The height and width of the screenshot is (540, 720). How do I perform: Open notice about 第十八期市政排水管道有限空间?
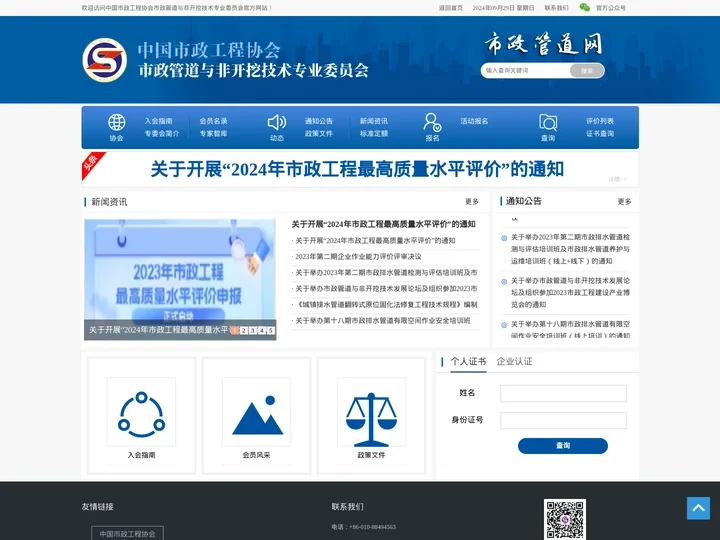(x=570, y=329)
